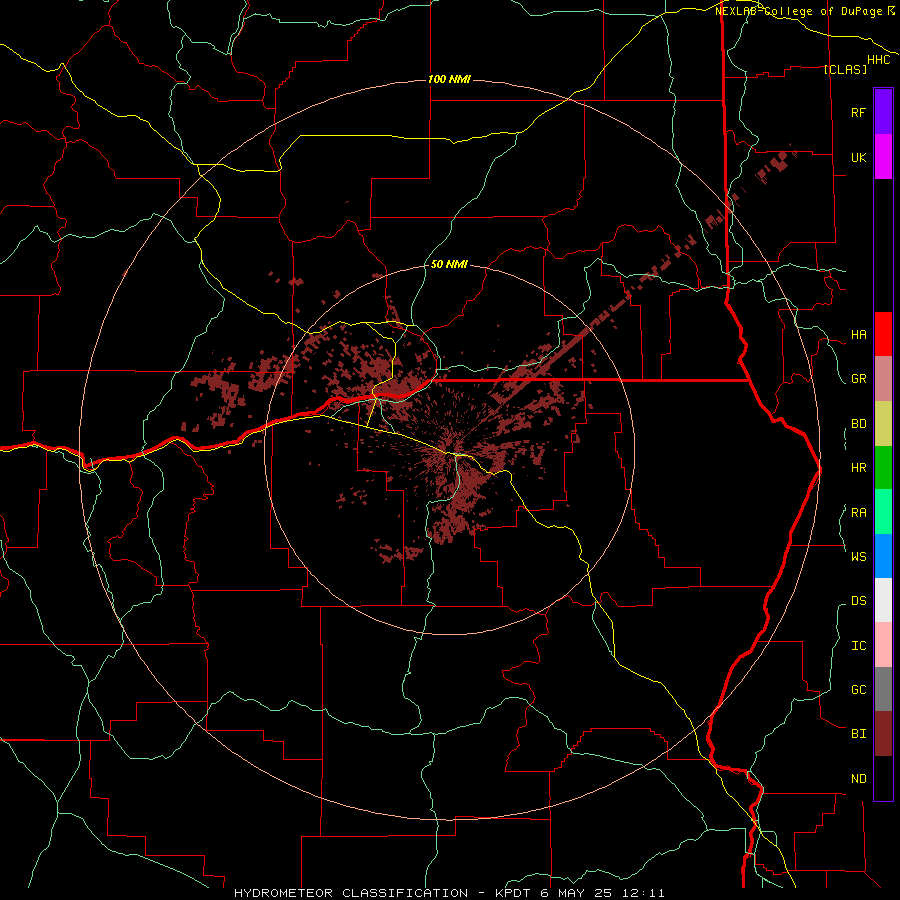This screenshot has width=900, height=900.
Task: Click the BI dark red legend swatch
Action: [x=883, y=734]
